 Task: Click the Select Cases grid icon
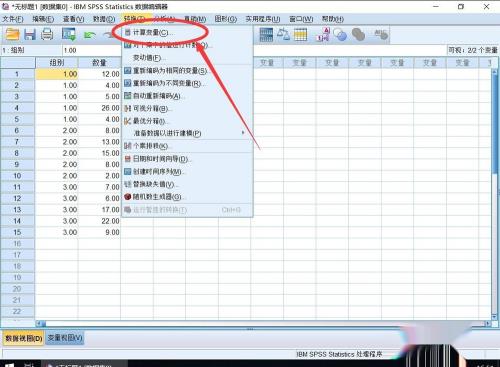pyautogui.click(x=300, y=35)
